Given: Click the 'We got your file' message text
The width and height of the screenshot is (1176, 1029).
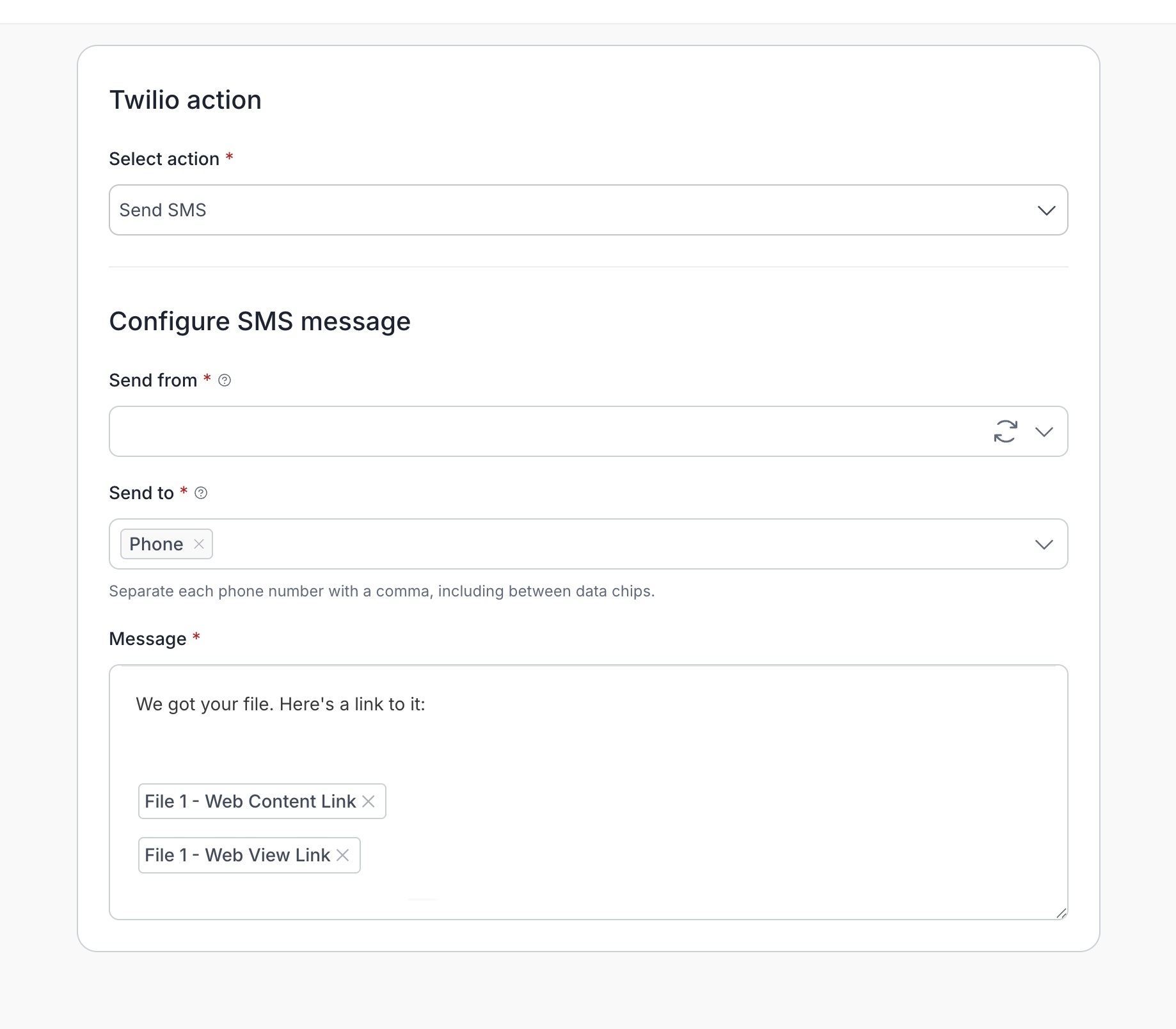Looking at the screenshot, I should click(x=280, y=704).
